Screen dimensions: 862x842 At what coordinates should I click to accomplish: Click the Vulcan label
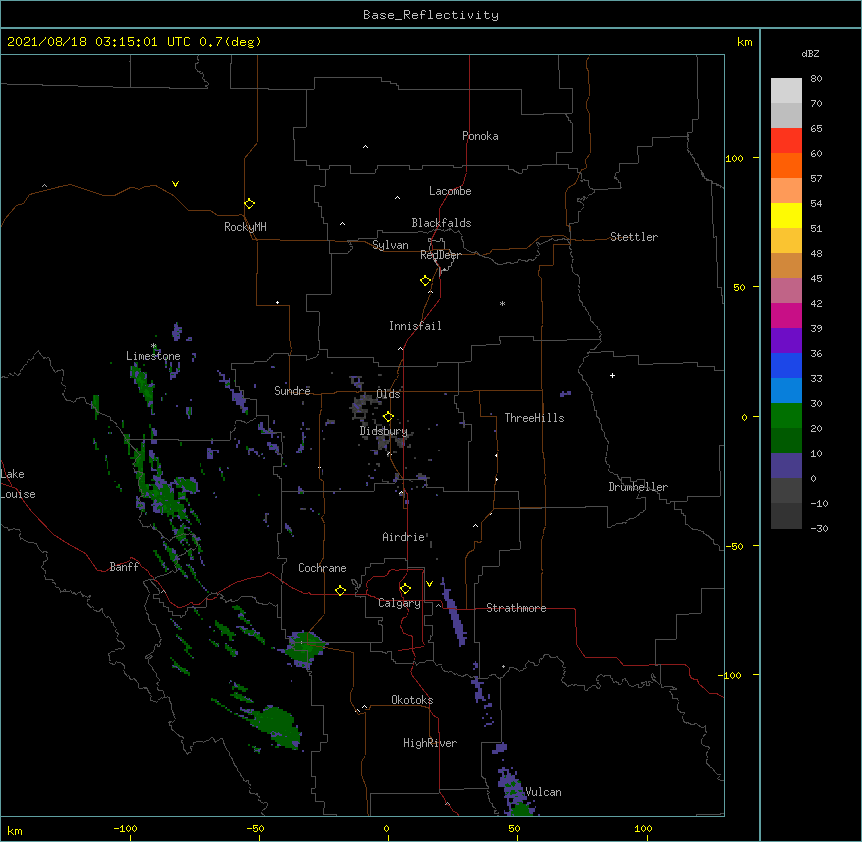tap(543, 792)
